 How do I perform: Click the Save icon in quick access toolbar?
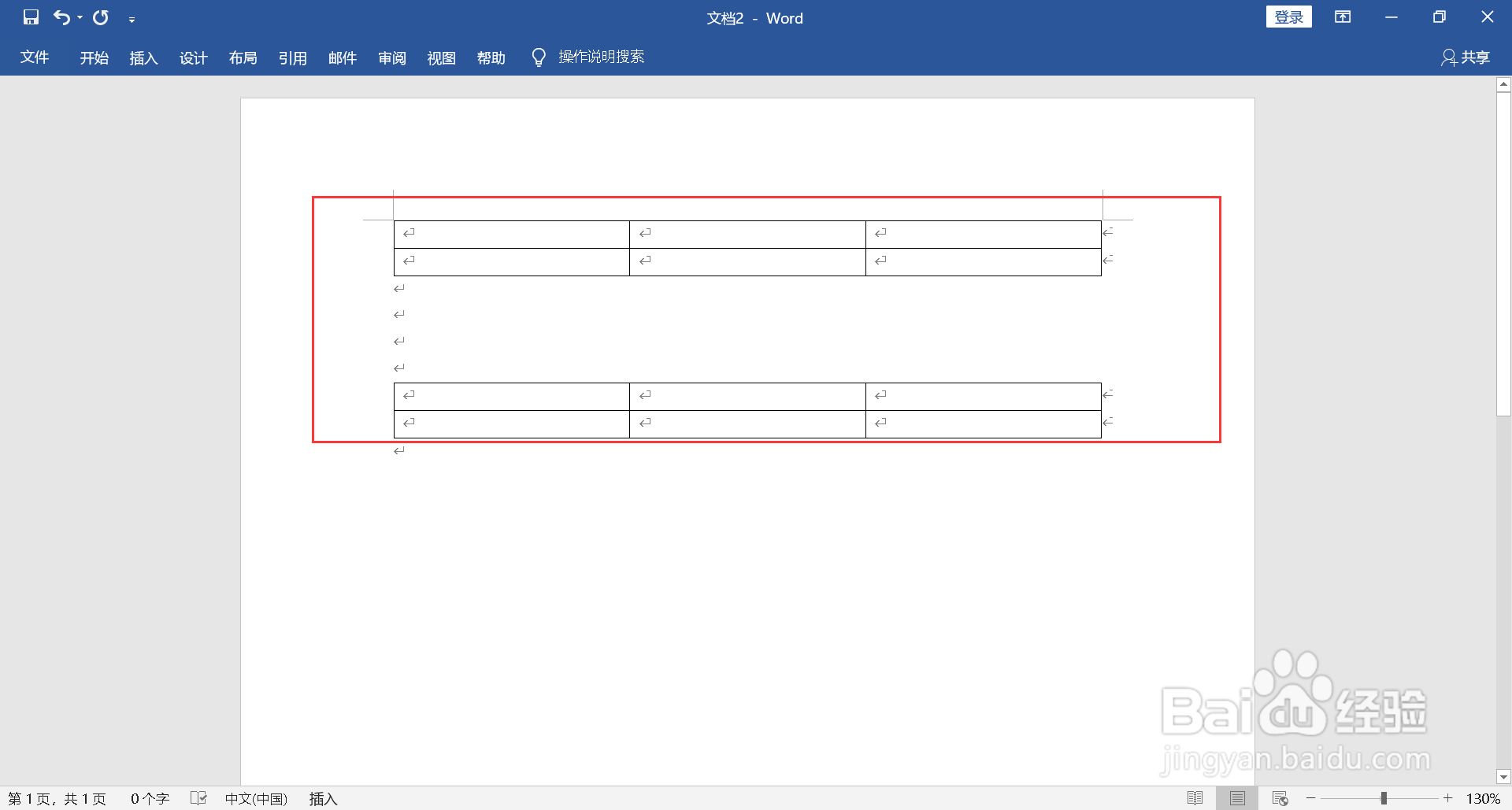pos(31,17)
